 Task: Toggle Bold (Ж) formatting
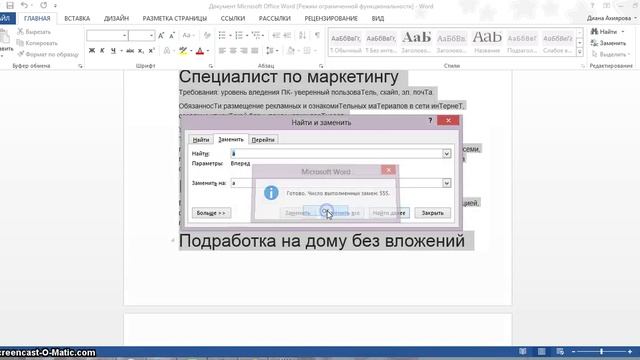point(91,51)
